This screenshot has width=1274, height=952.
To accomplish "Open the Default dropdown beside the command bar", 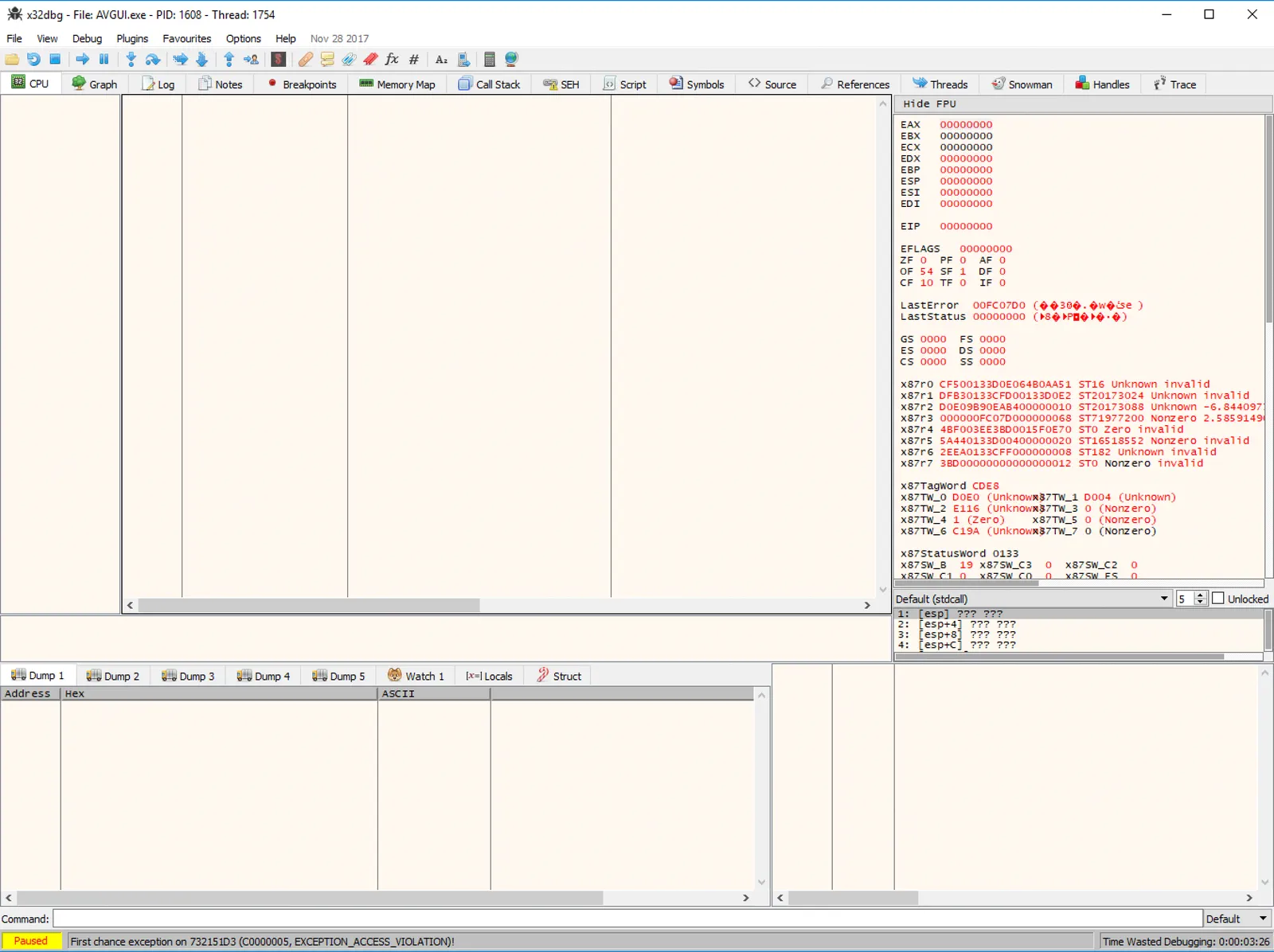I will pos(1237,919).
